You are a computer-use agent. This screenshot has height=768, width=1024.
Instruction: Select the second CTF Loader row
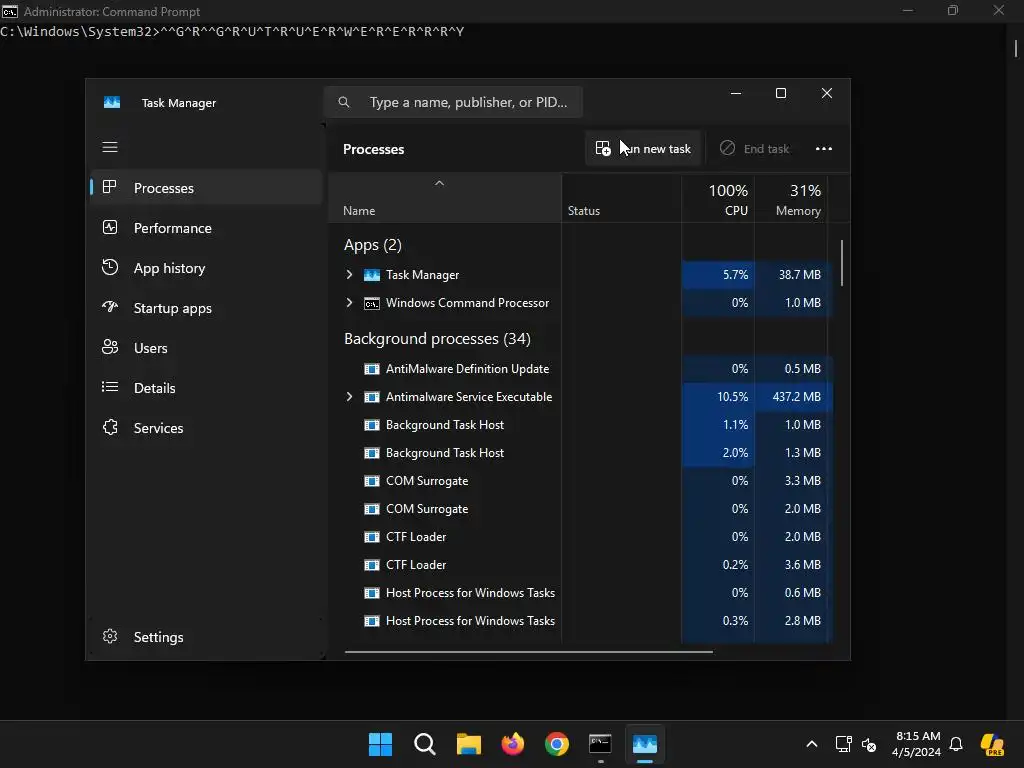[581, 565]
